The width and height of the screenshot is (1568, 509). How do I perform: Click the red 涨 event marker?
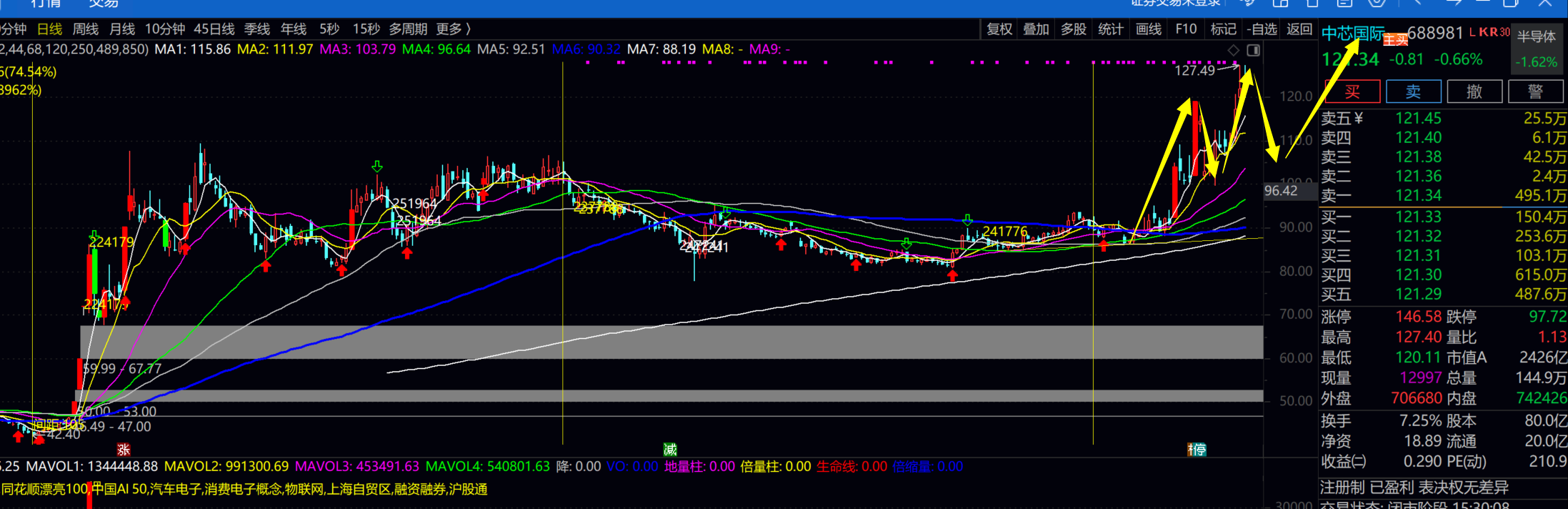point(124,450)
